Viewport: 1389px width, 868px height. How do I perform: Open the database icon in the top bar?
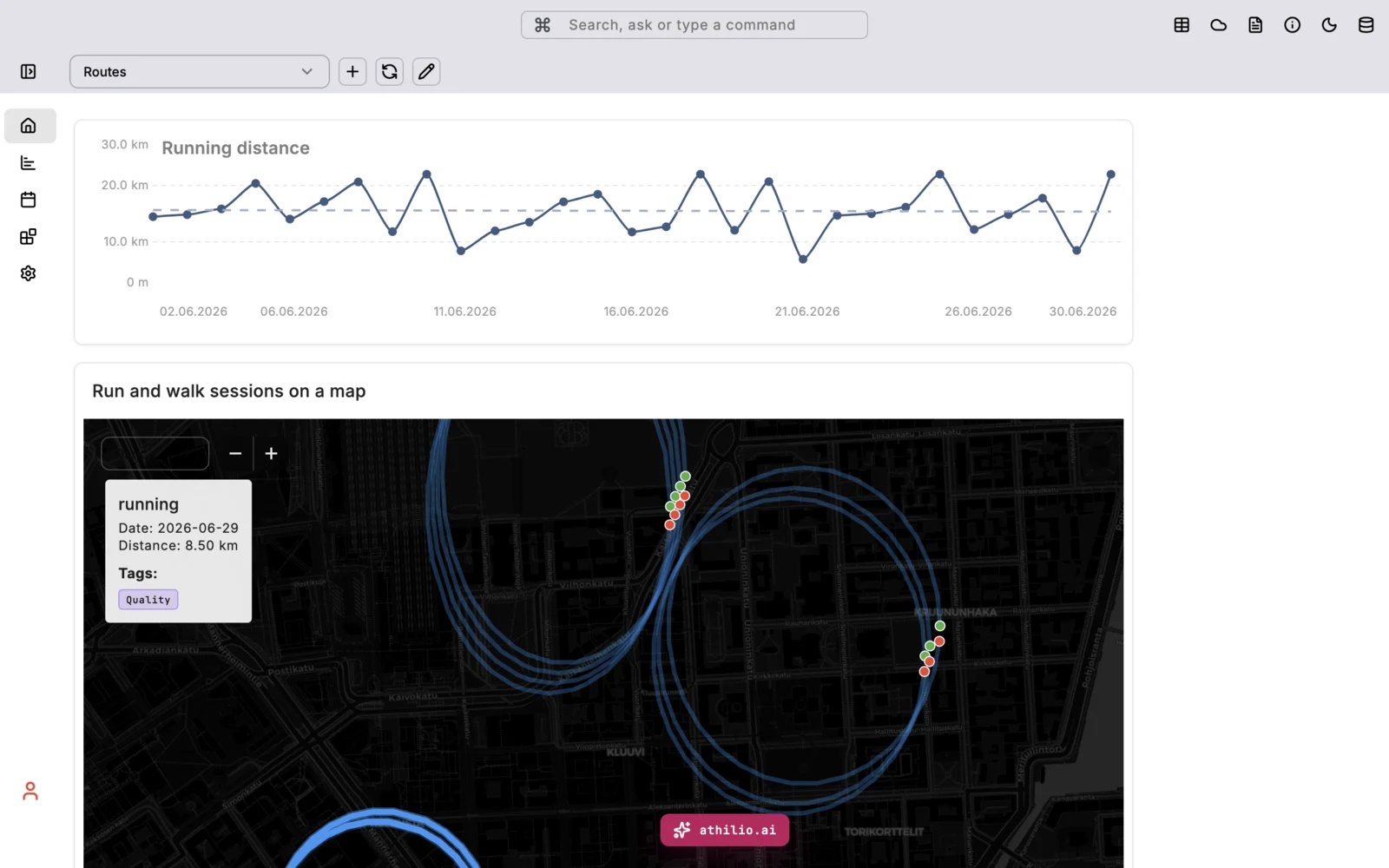(1366, 25)
